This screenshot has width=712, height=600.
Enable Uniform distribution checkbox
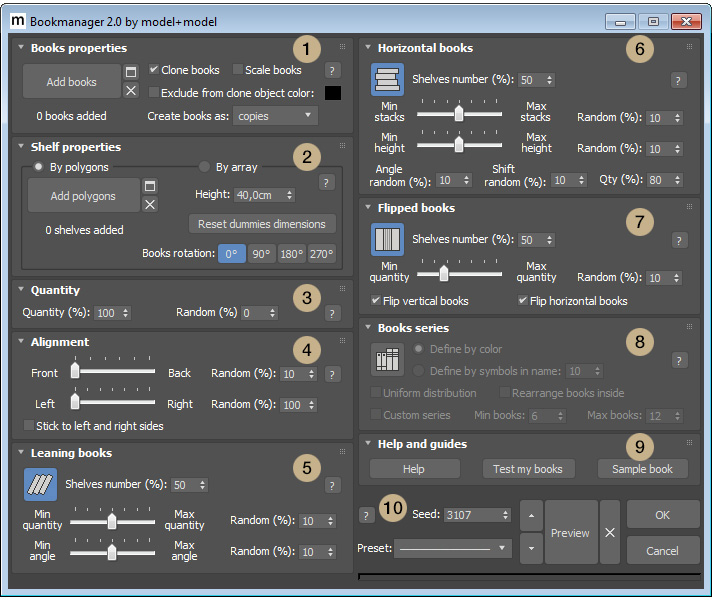[376, 392]
